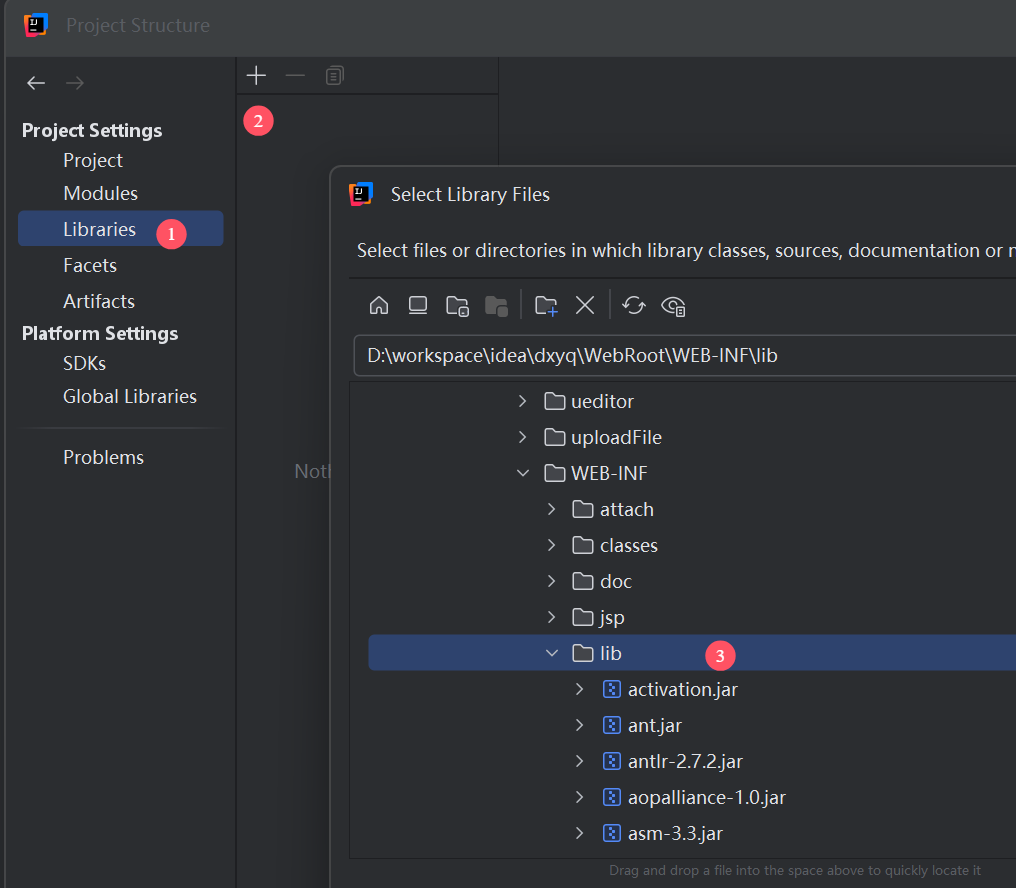Open Modules in Project Settings
The image size is (1016, 888).
click(100, 194)
